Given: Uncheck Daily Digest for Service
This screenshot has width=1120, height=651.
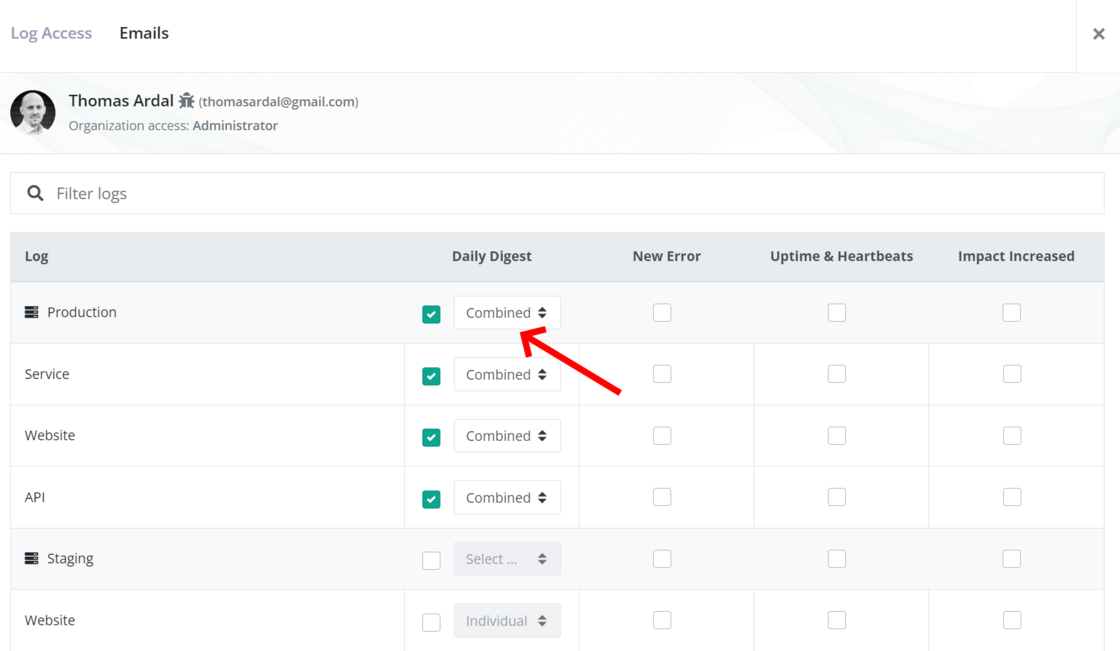Looking at the screenshot, I should [431, 376].
